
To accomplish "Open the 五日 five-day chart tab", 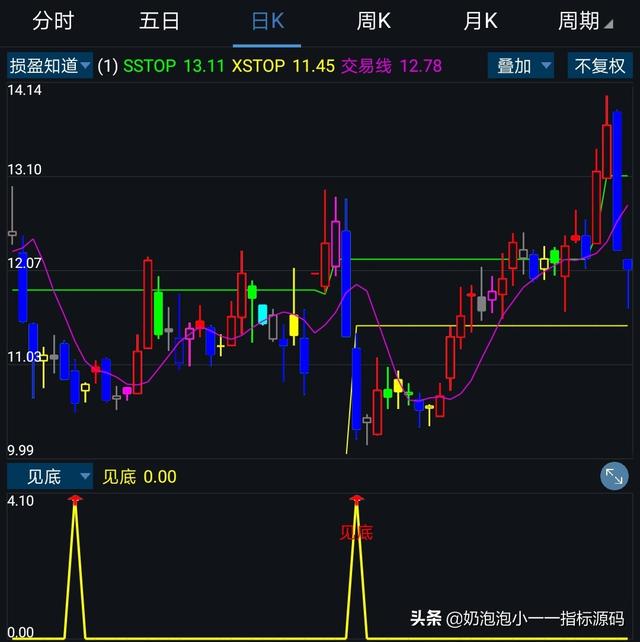I will click(x=159, y=21).
